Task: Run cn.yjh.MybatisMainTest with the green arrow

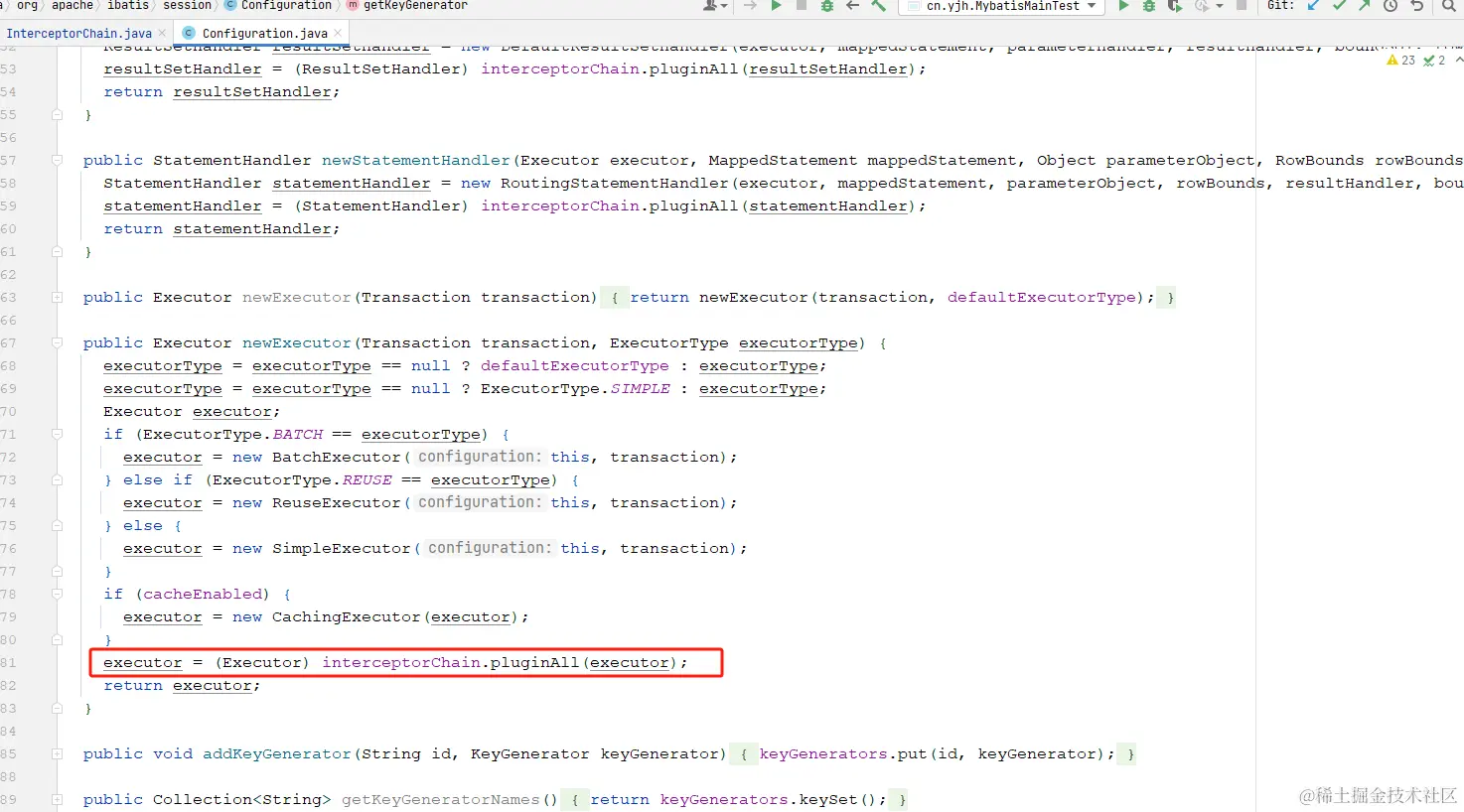Action: click(1123, 6)
